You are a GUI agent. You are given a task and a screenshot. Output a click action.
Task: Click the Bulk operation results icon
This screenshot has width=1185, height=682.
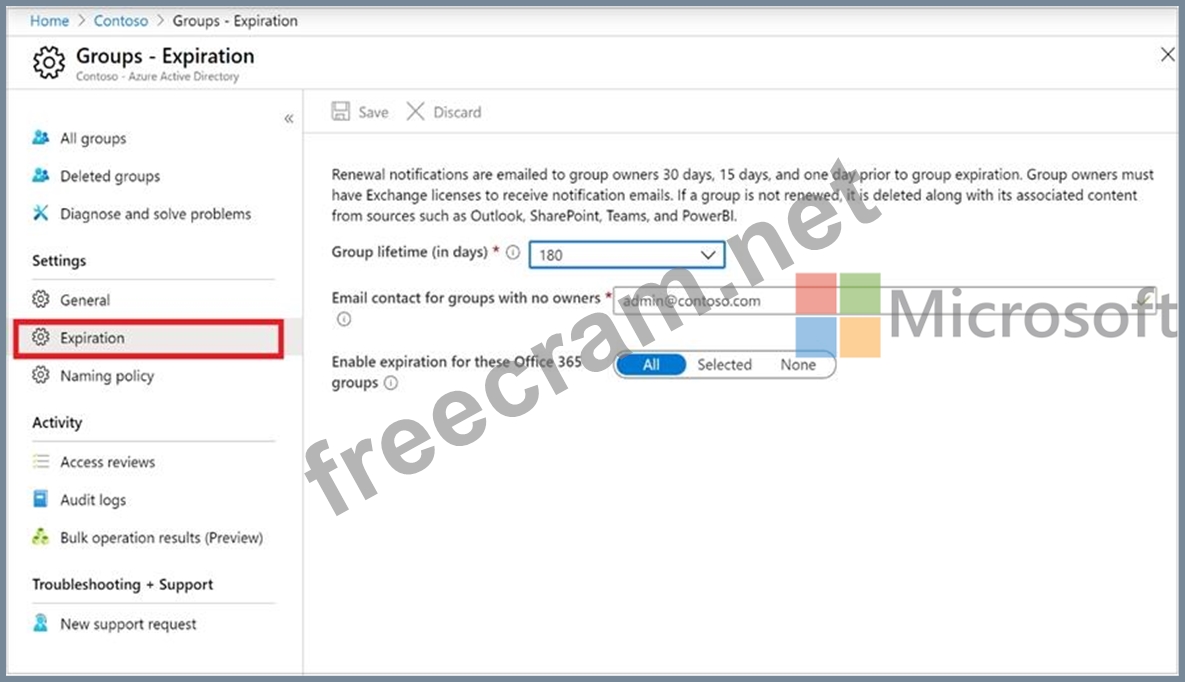click(41, 537)
